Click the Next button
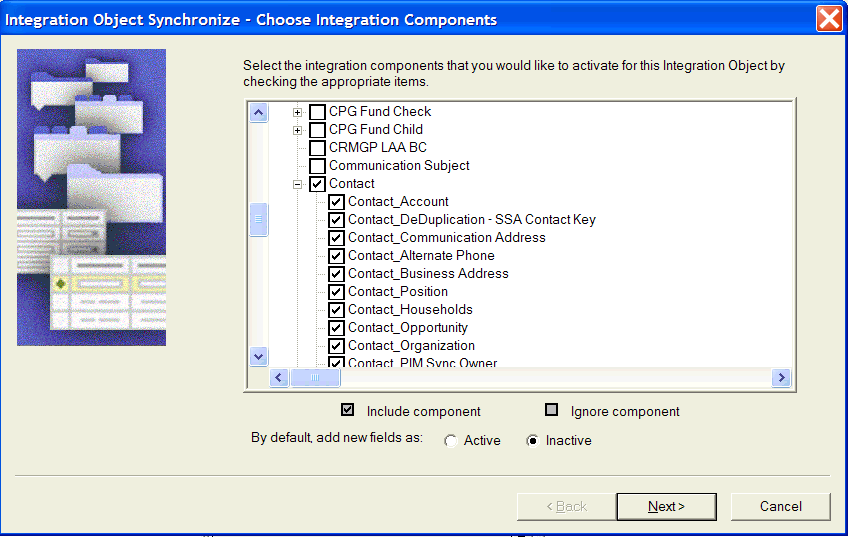Screen dimensions: 848x537 [x=666, y=507]
